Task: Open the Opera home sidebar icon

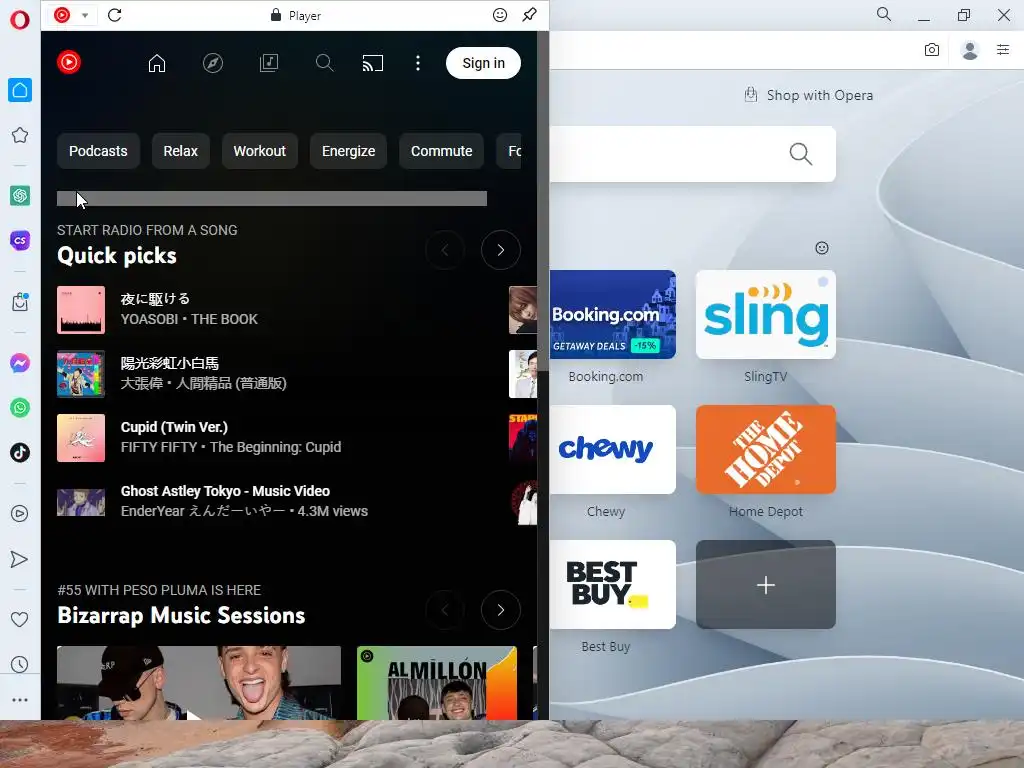Action: click(20, 90)
